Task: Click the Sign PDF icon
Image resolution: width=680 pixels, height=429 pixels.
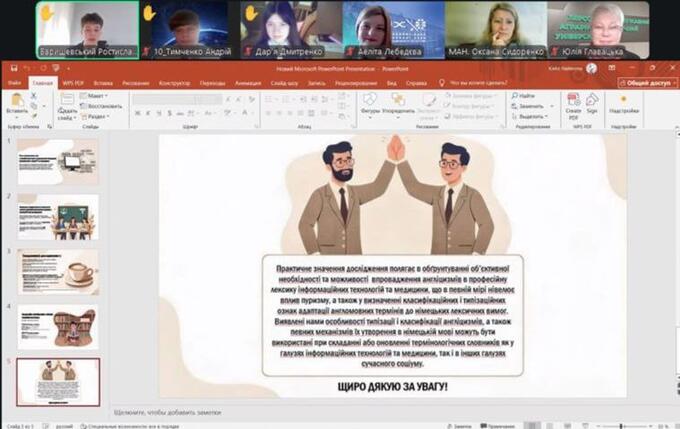Action: (591, 102)
